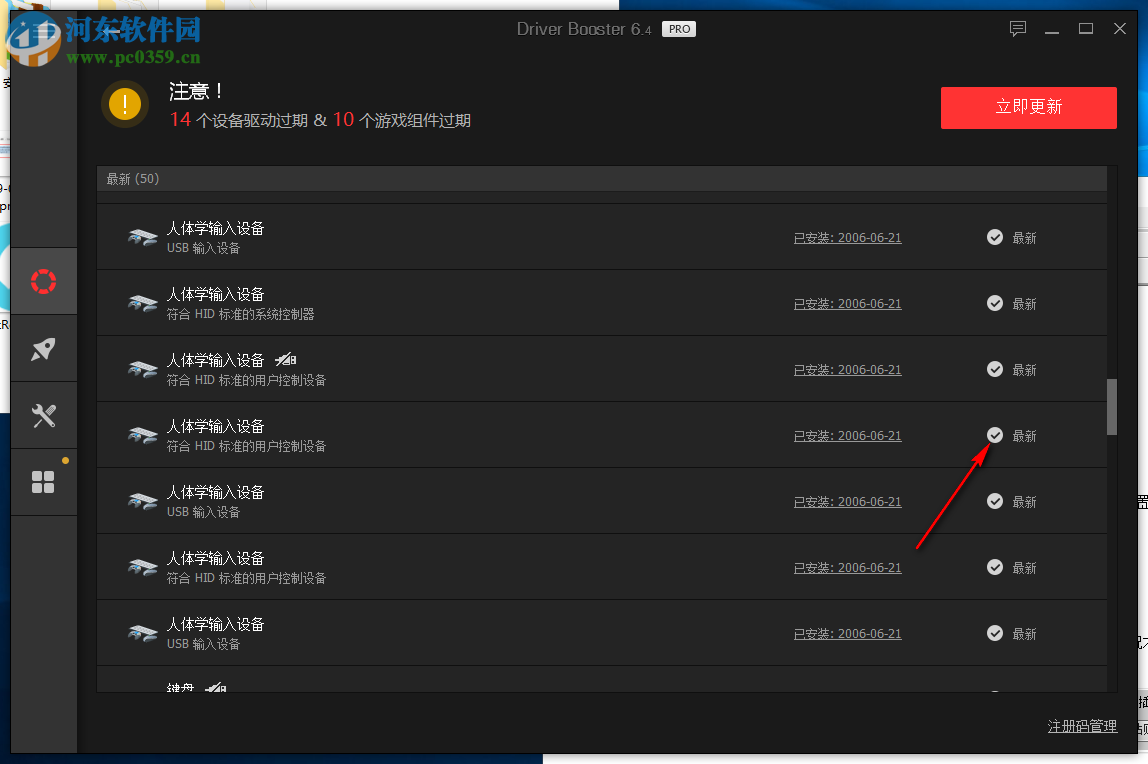Open the feedback speech-bubble icon
The height and width of the screenshot is (764, 1148).
[x=1018, y=29]
